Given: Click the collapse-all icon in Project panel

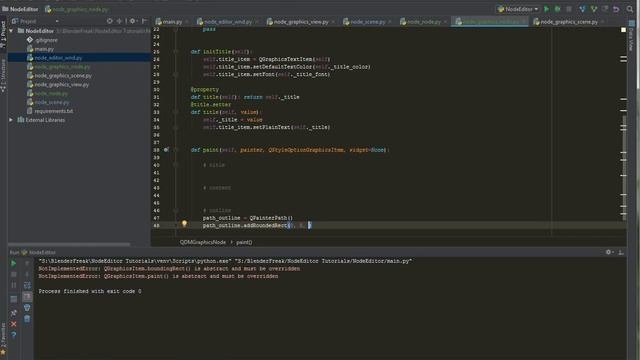Looking at the screenshot, I should click(x=119, y=21).
